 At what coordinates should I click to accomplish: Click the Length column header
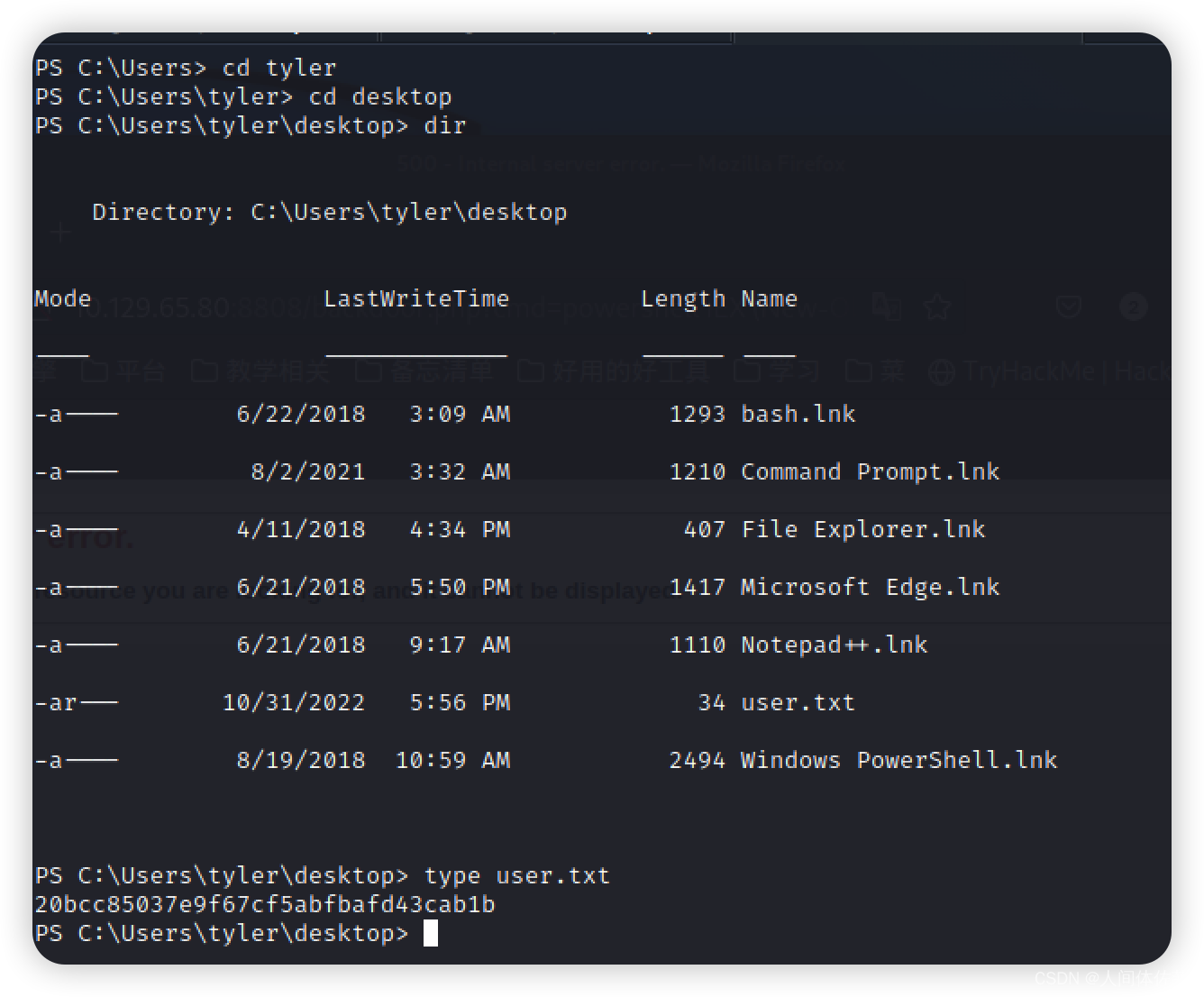tap(683, 299)
